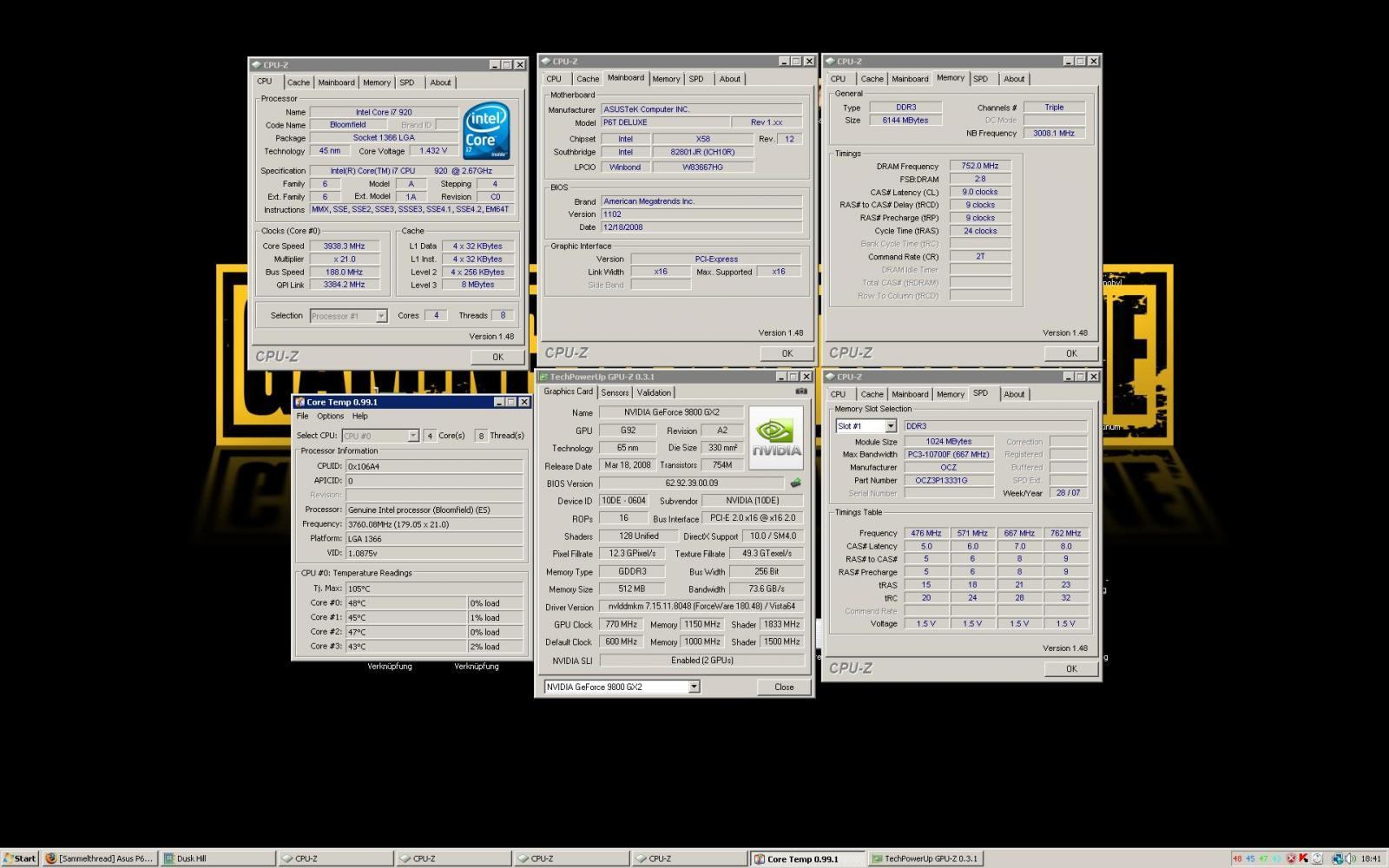Image resolution: width=1389 pixels, height=868 pixels.
Task: Activate the Core Temp 0.99.1 taskbar button
Action: coord(807,858)
